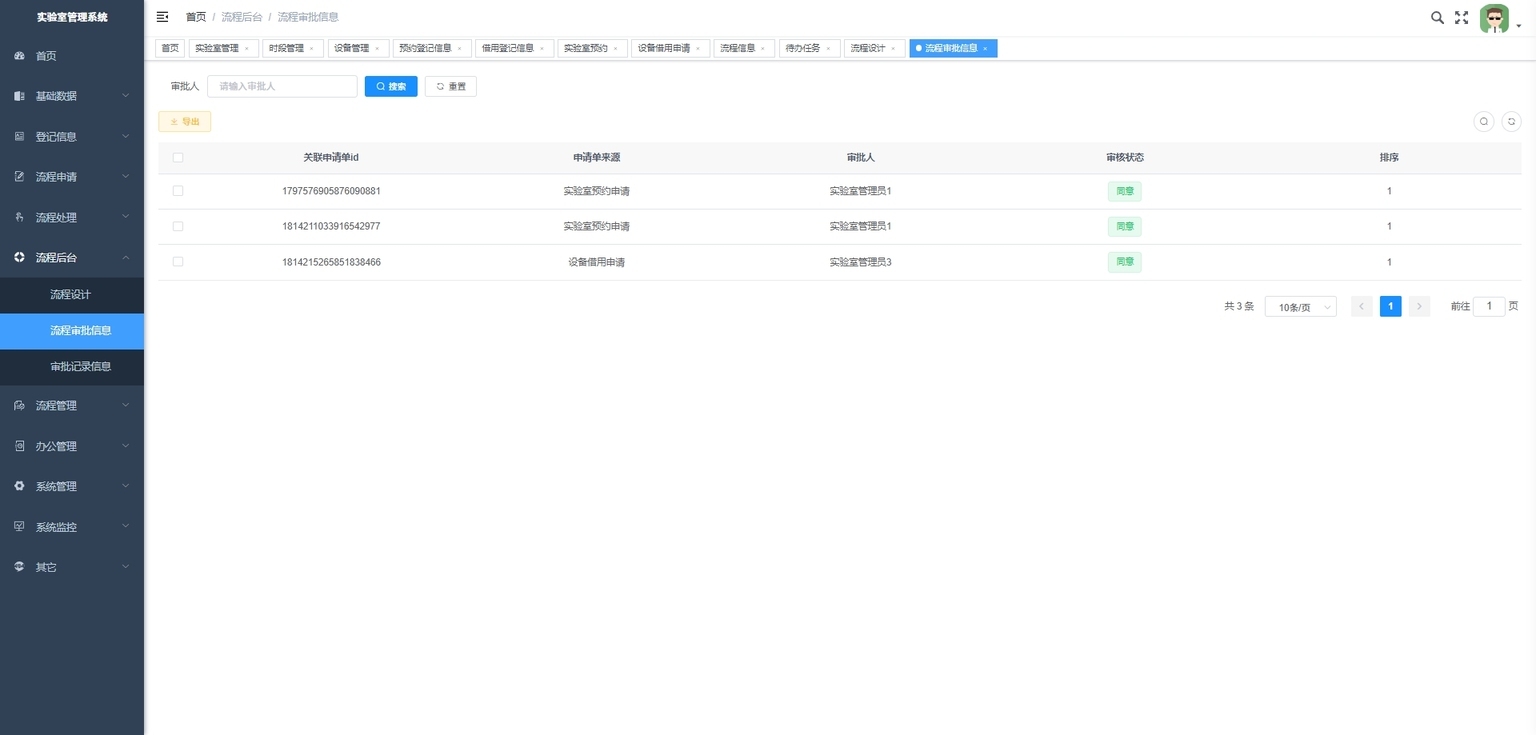
Task: Click 首页 in the breadcrumb
Action: click(x=196, y=17)
